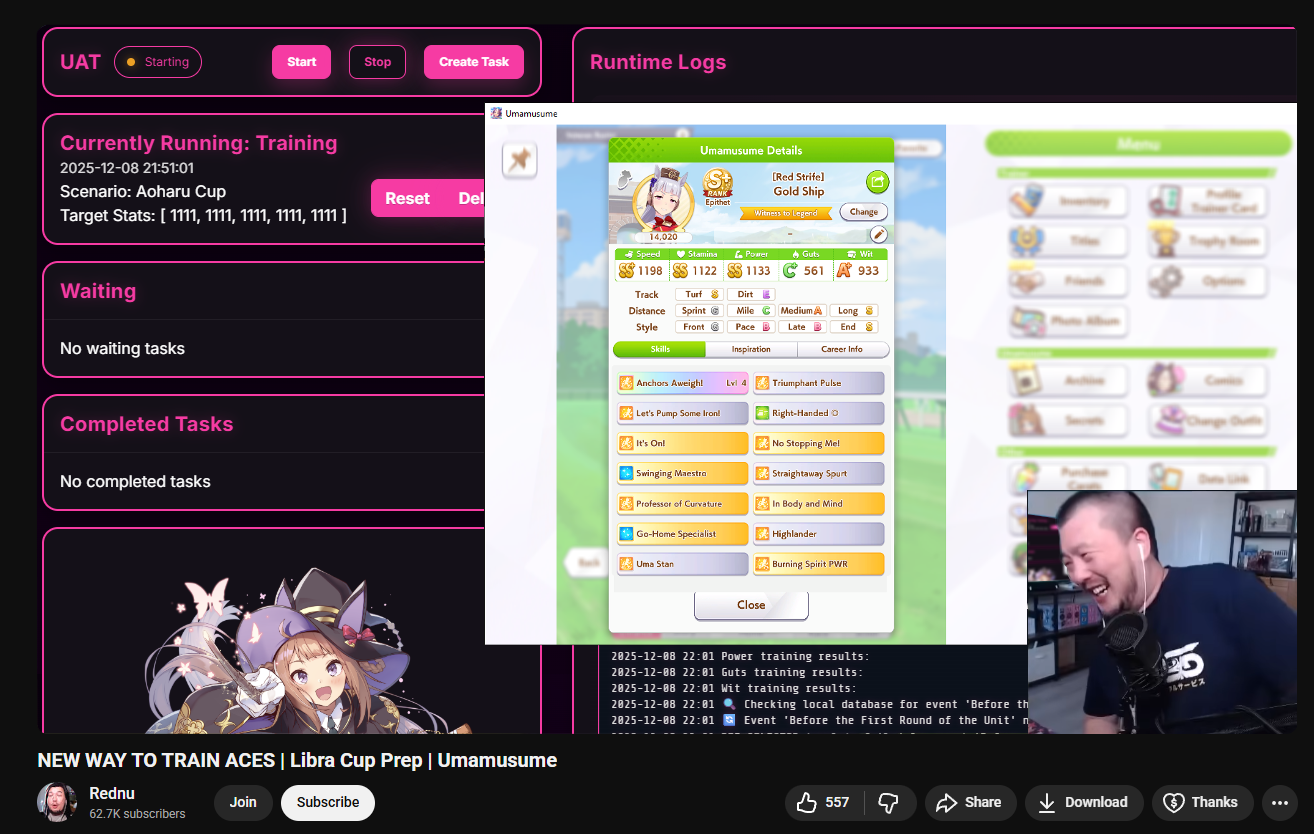
Task: Click the Join channel button
Action: pyautogui.click(x=243, y=802)
